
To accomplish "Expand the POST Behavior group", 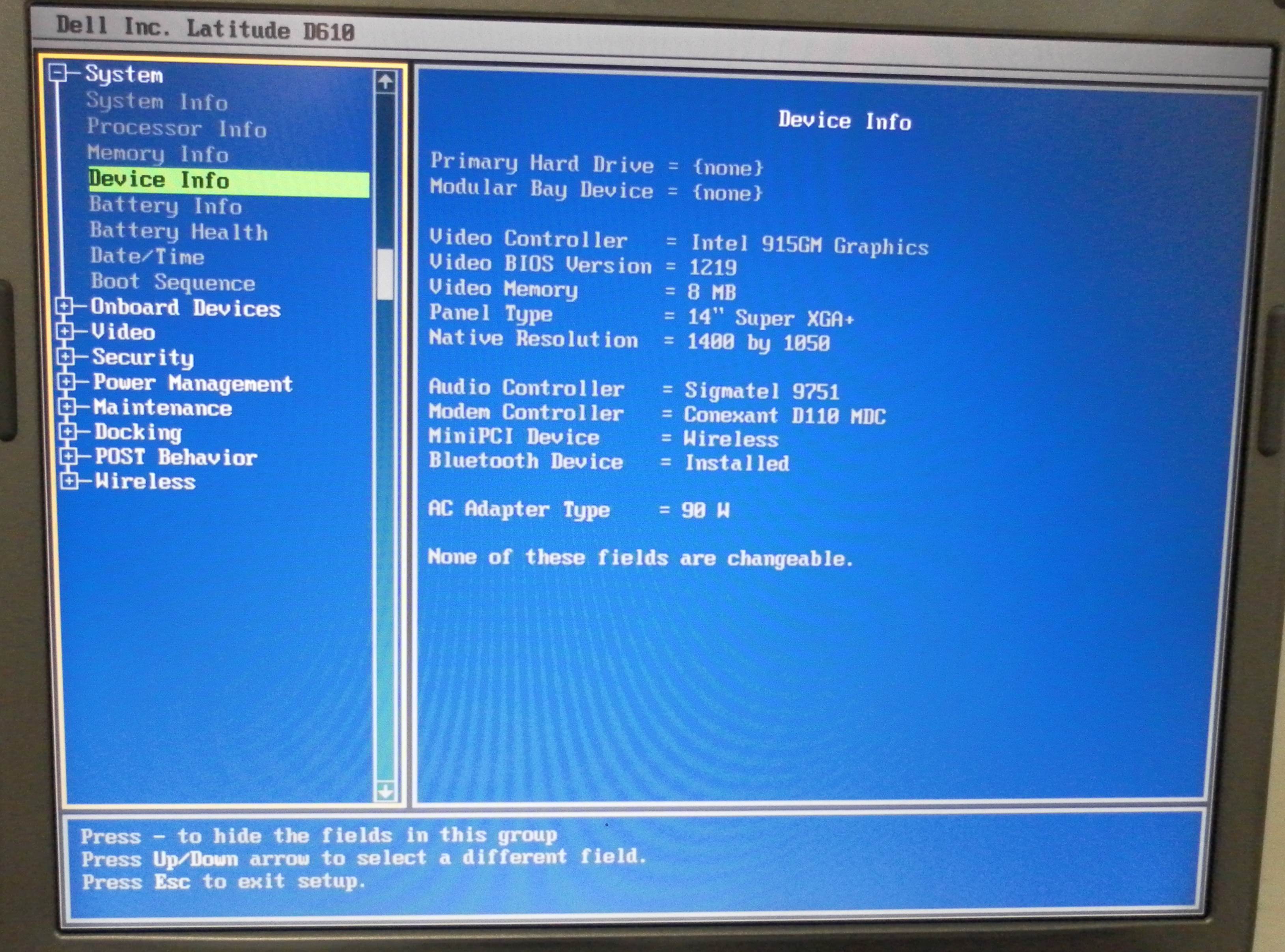I will 68,456.
